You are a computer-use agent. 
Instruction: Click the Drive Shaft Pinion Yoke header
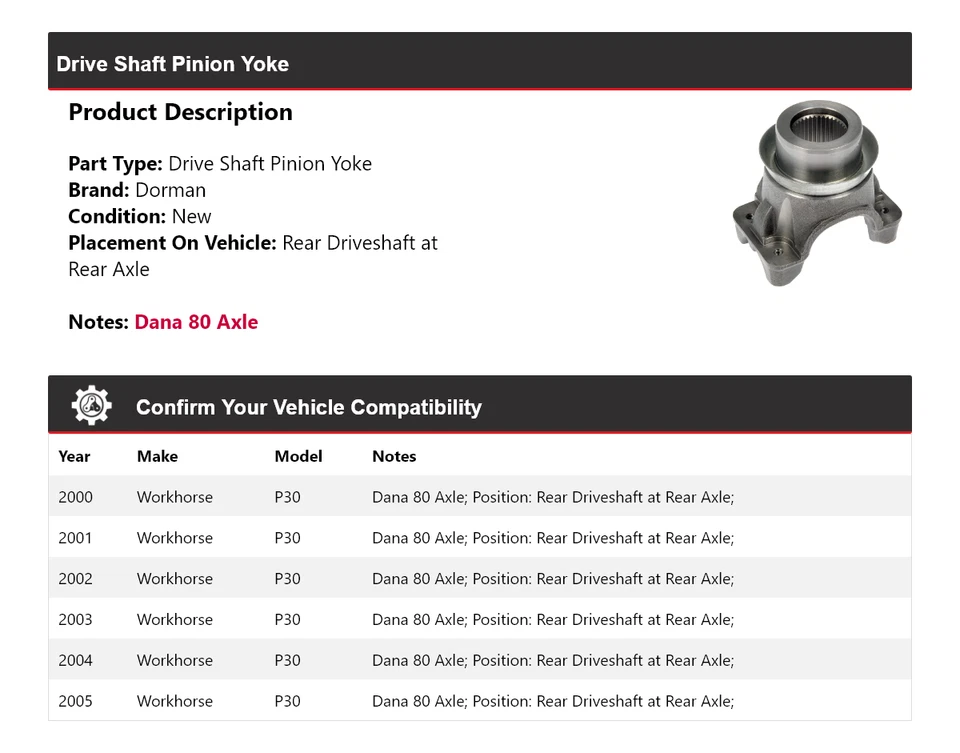point(173,64)
